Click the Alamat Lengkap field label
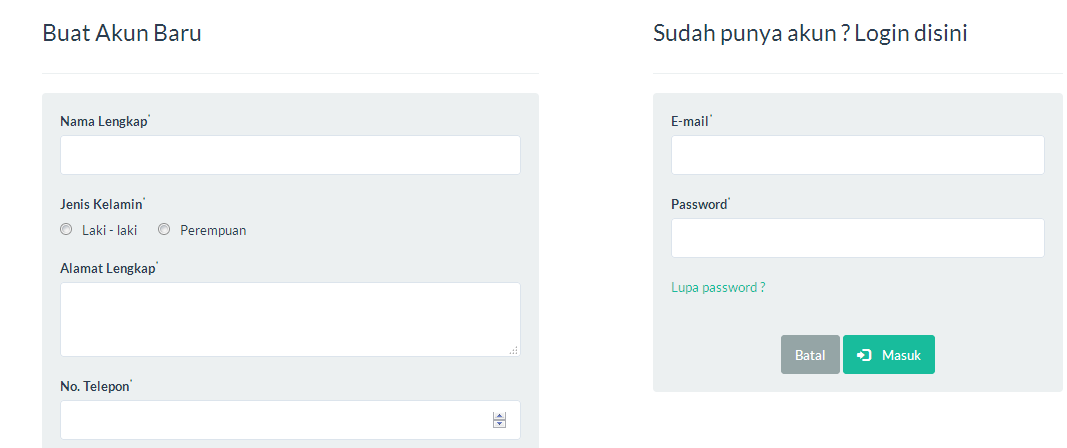Image resolution: width=1067 pixels, height=448 pixels. point(107,268)
